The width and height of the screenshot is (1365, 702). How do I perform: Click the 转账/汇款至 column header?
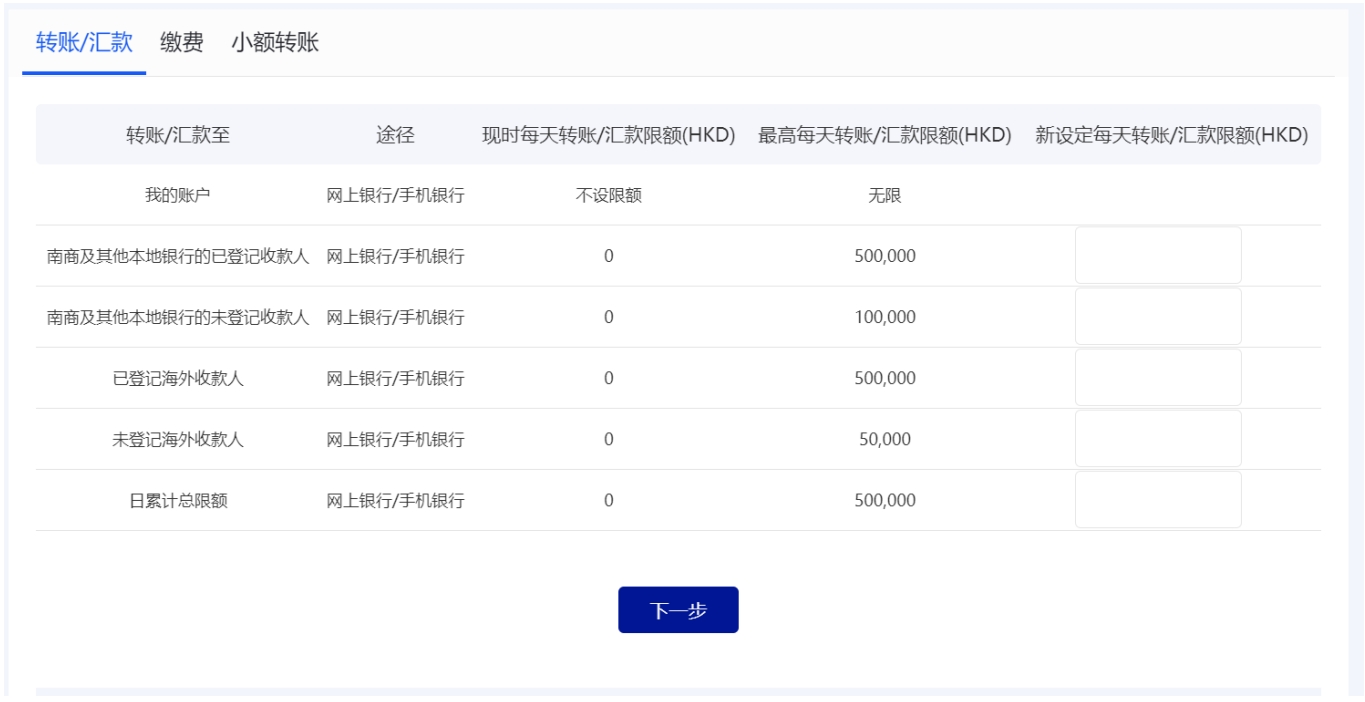pyautogui.click(x=178, y=135)
